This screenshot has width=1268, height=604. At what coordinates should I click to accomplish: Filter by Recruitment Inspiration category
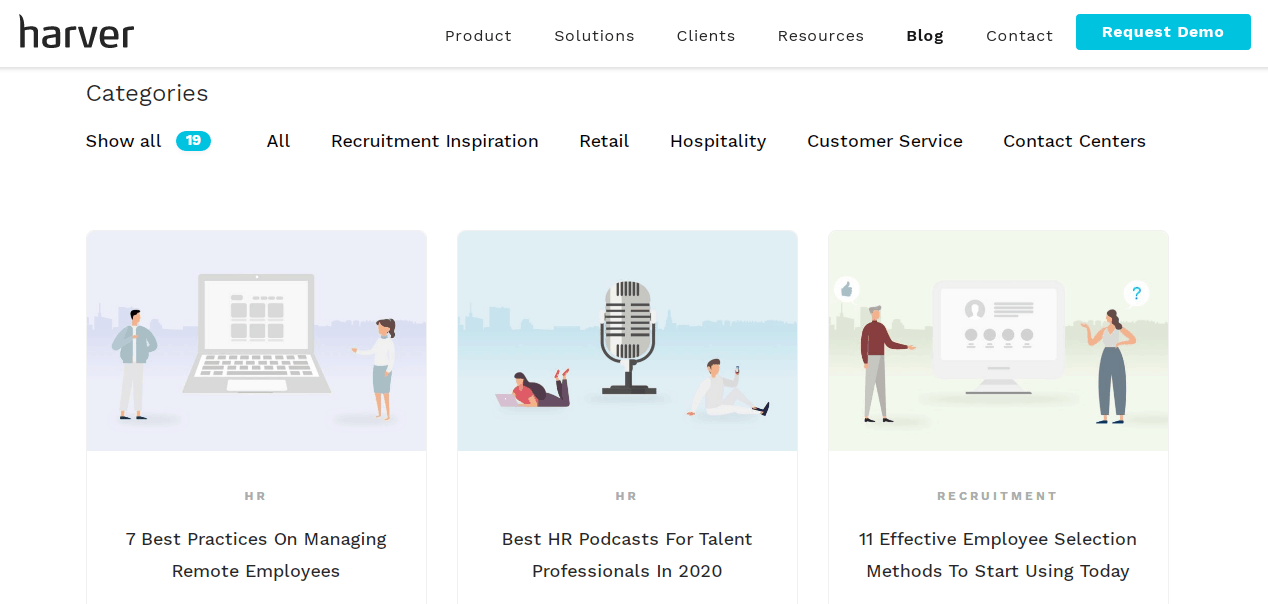pos(435,141)
